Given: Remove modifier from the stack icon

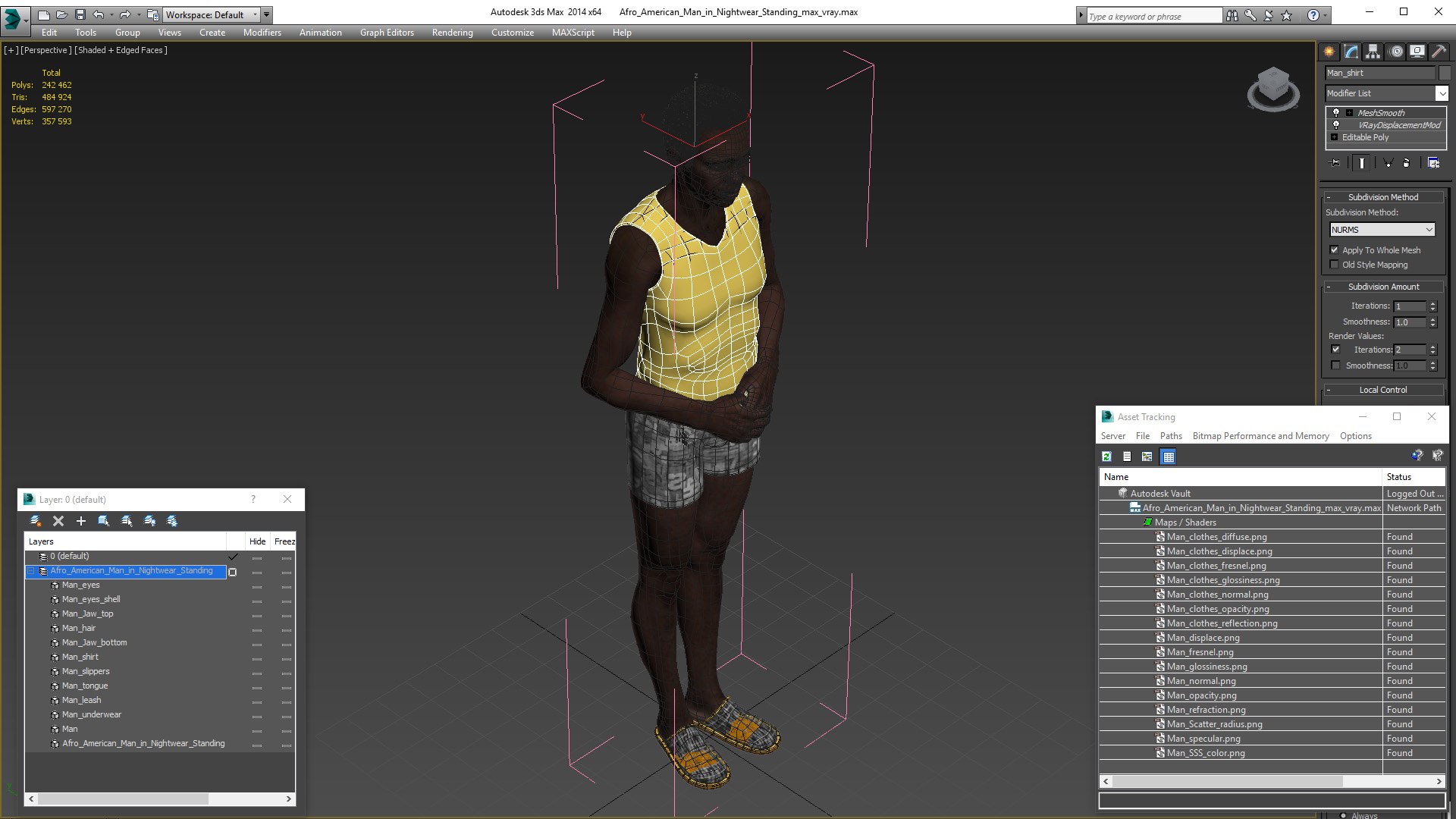Looking at the screenshot, I should pyautogui.click(x=1407, y=162).
